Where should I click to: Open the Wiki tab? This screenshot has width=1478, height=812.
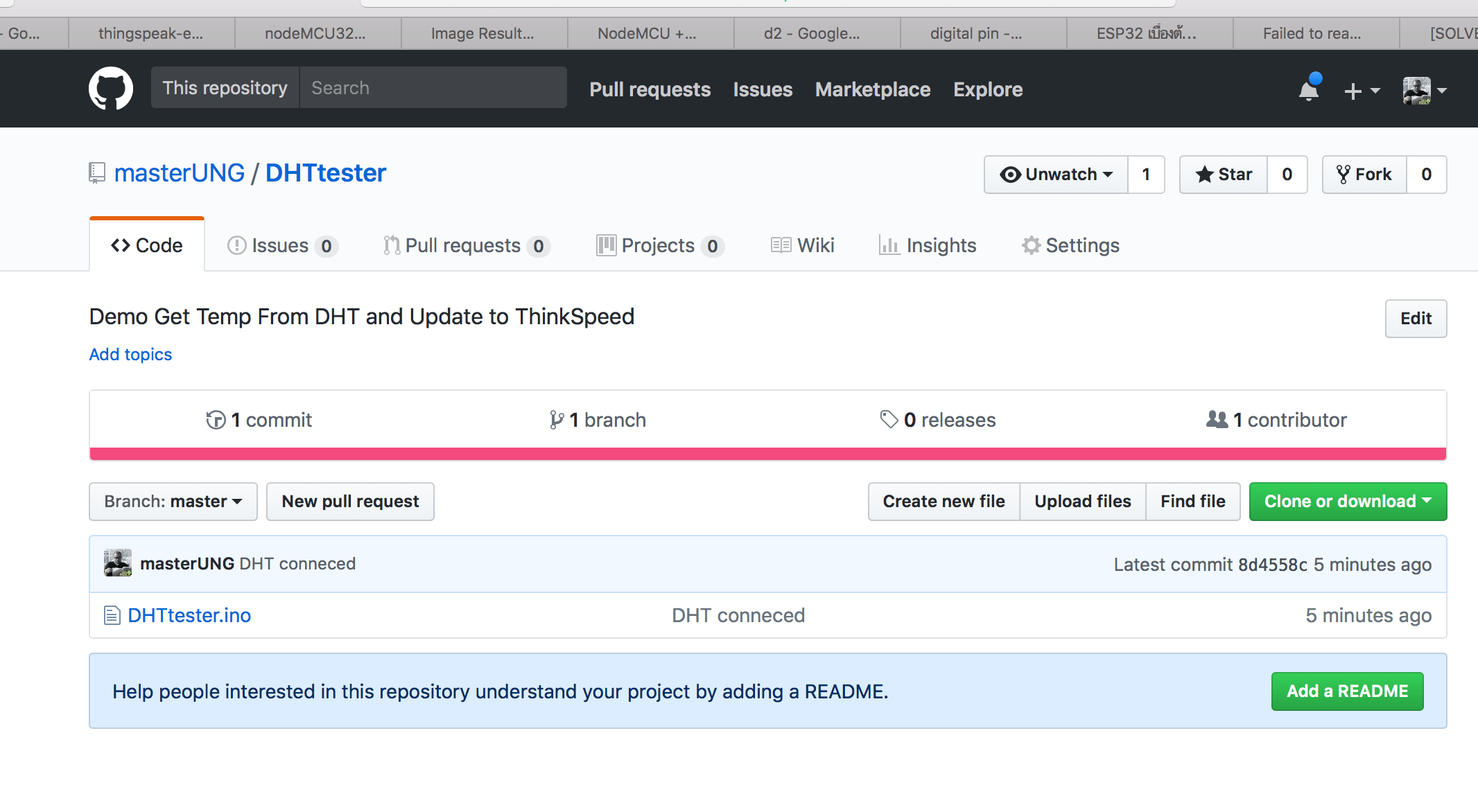803,246
